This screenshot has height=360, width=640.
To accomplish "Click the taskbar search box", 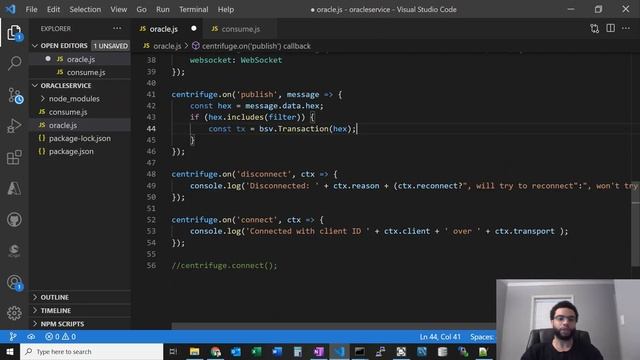I will pyautogui.click(x=91, y=351).
